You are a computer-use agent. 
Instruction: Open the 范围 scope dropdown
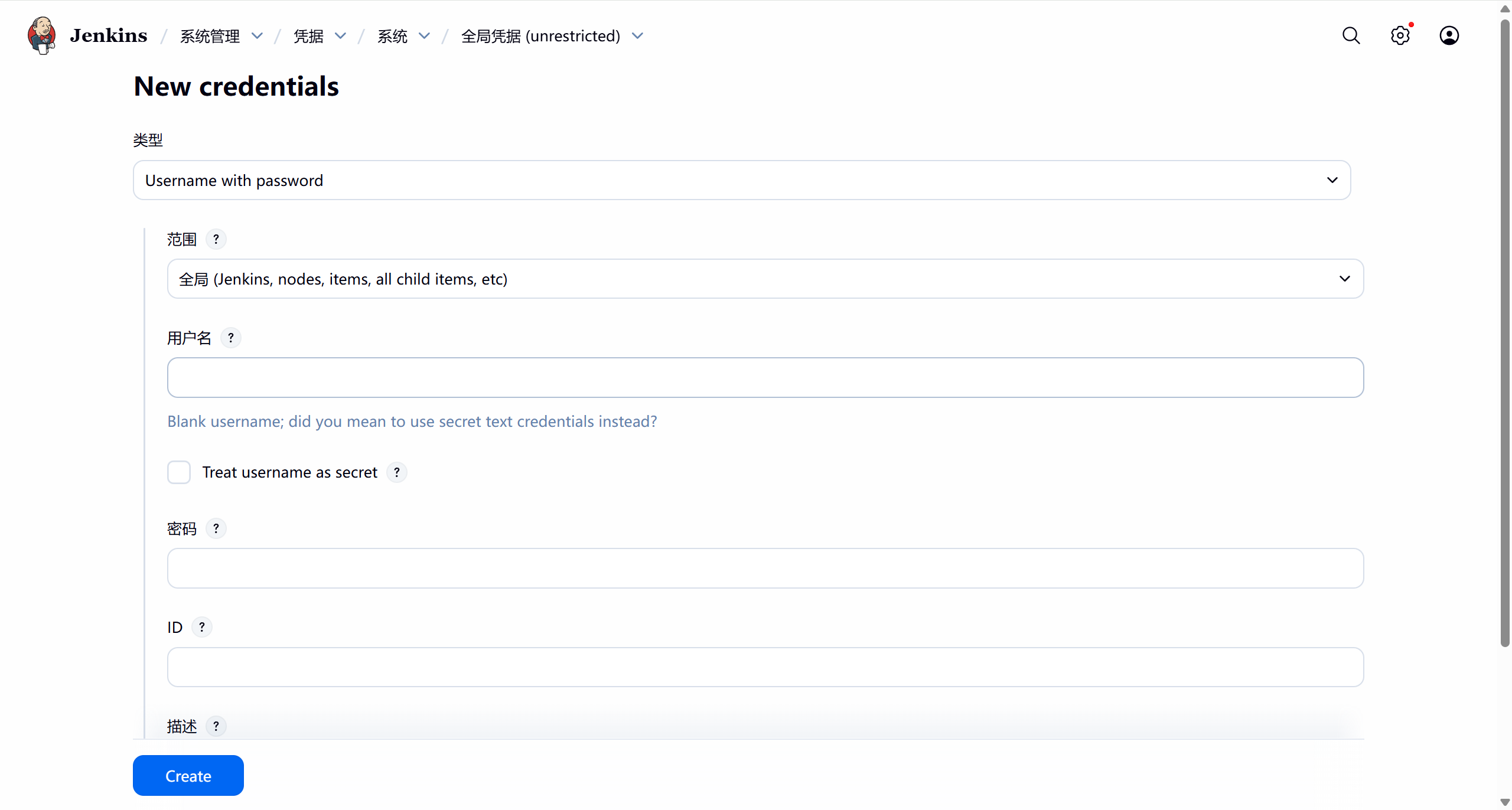coord(765,279)
